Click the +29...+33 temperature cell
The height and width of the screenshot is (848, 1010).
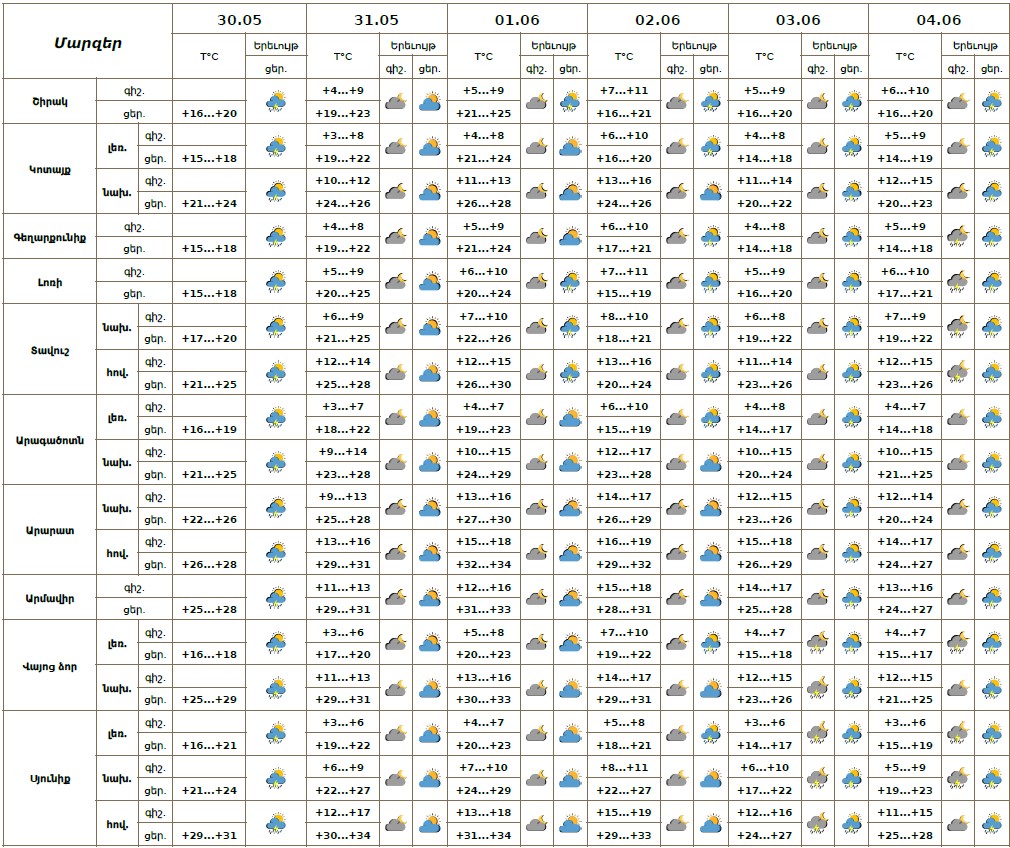[x=624, y=836]
